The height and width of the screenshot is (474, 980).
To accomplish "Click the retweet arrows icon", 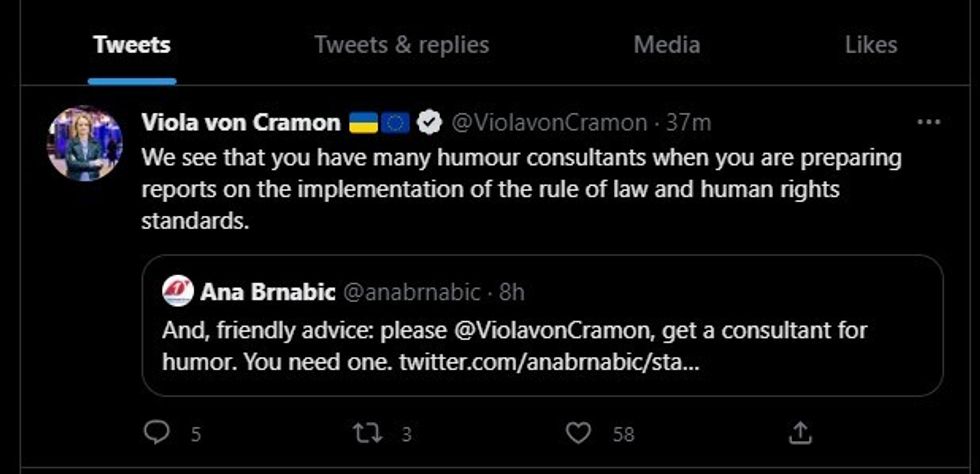I will click(366, 433).
